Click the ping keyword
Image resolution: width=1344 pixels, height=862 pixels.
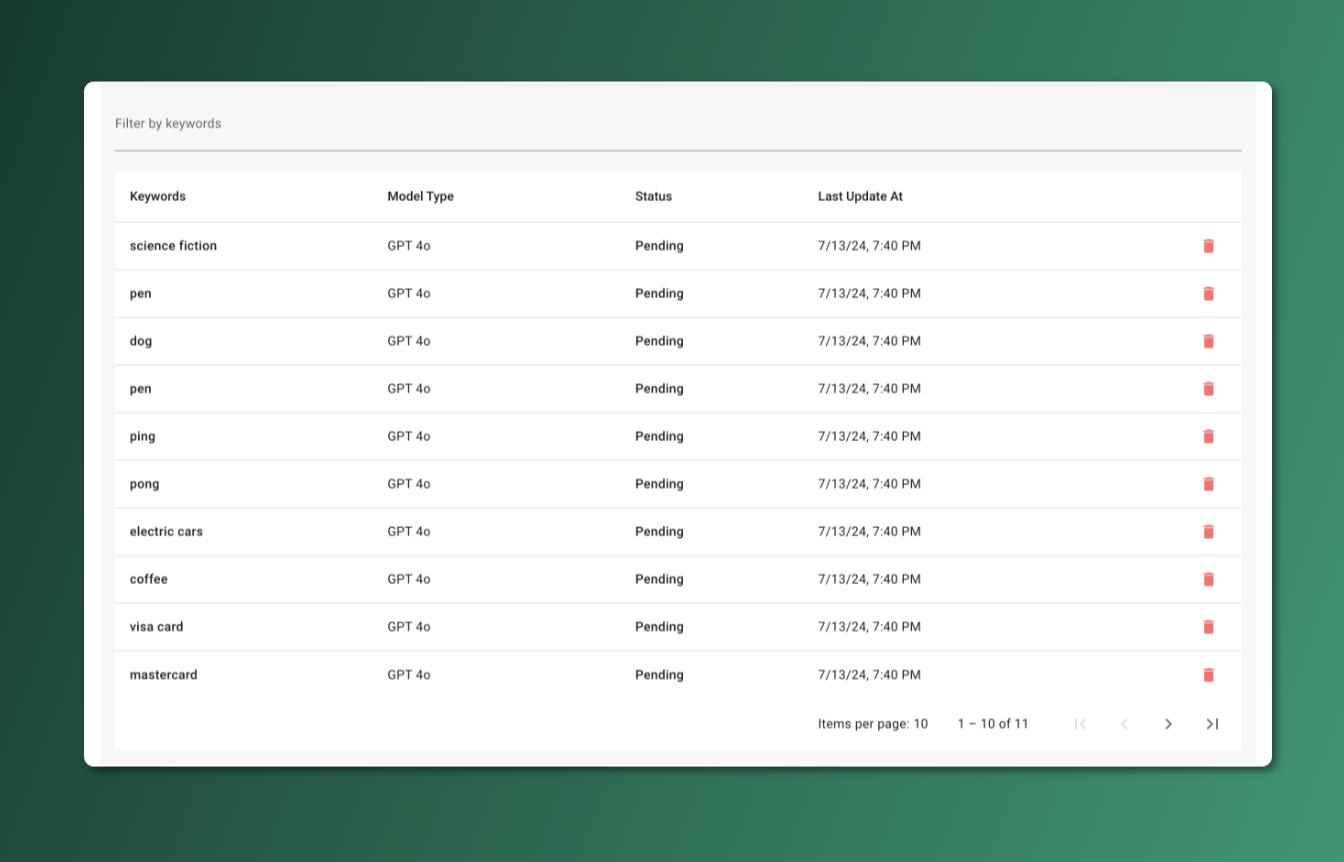pyautogui.click(x=142, y=436)
